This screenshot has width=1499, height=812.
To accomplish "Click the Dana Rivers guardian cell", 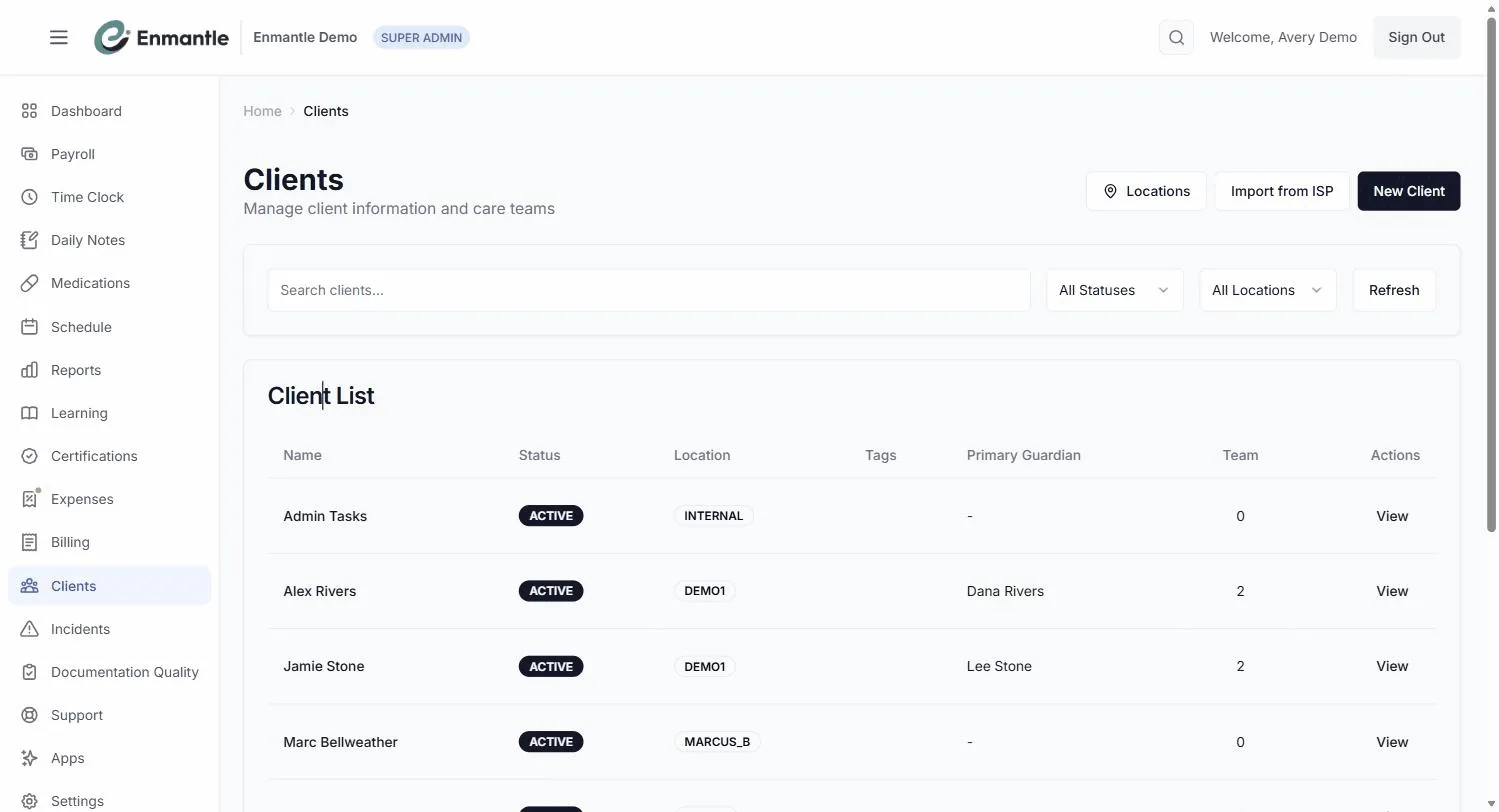I will [1005, 591].
